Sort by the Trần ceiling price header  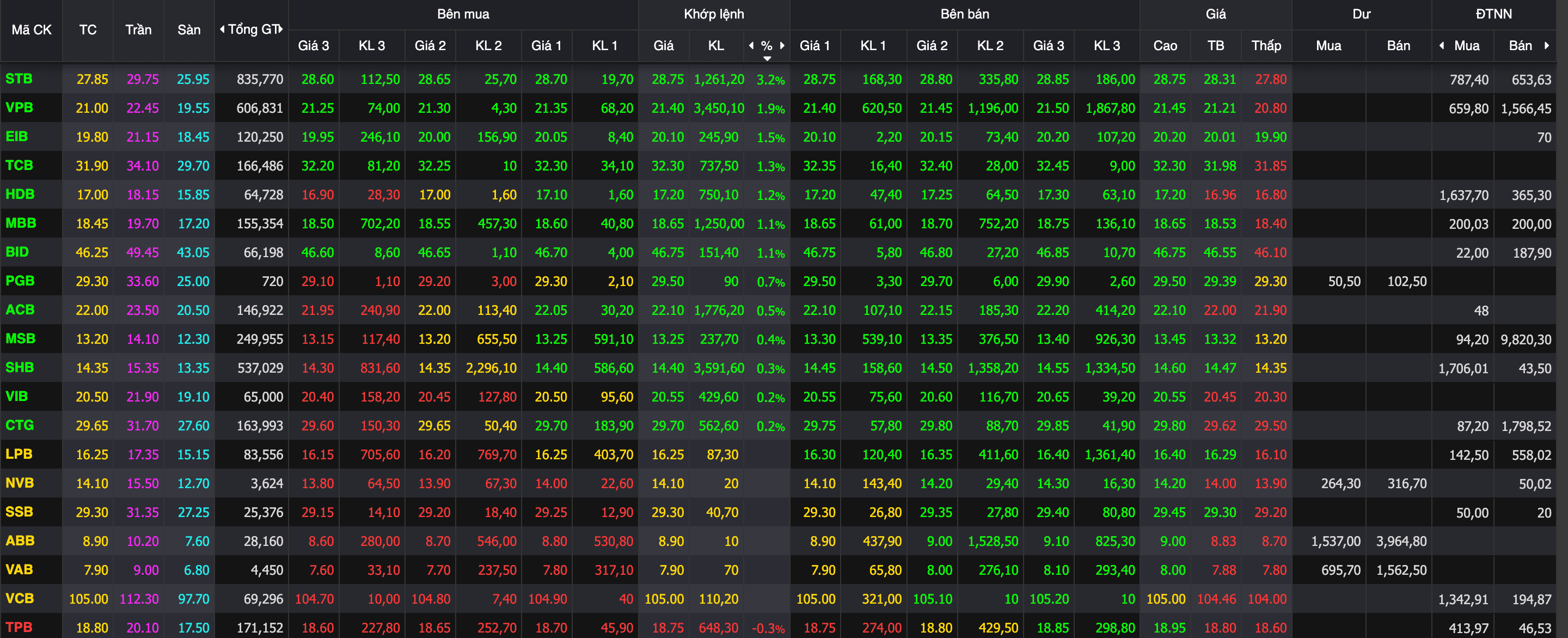click(x=138, y=30)
